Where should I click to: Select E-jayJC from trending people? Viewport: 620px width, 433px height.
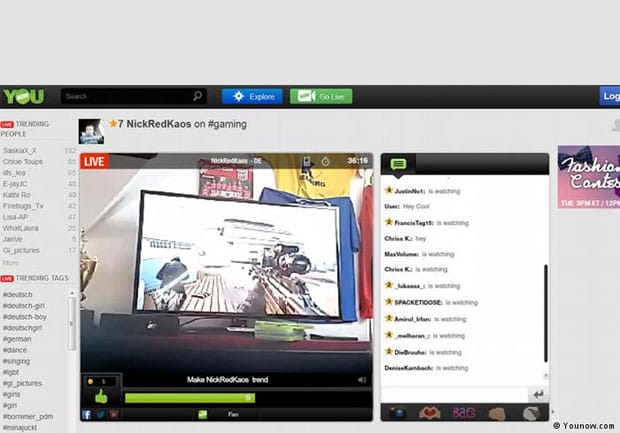pos(15,184)
